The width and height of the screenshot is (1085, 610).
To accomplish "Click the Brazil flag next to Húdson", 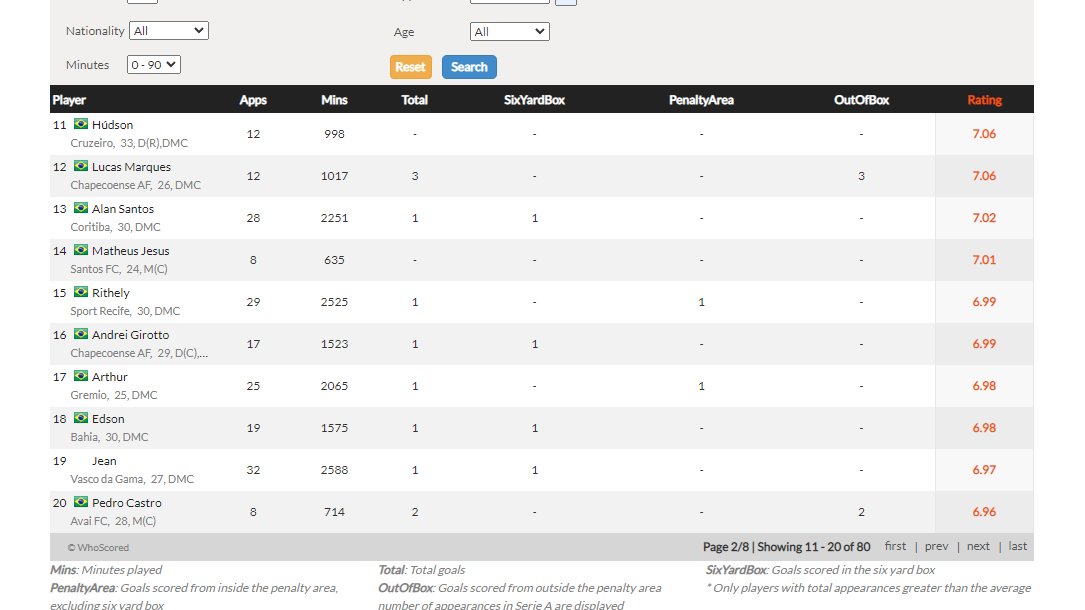I will [x=81, y=124].
